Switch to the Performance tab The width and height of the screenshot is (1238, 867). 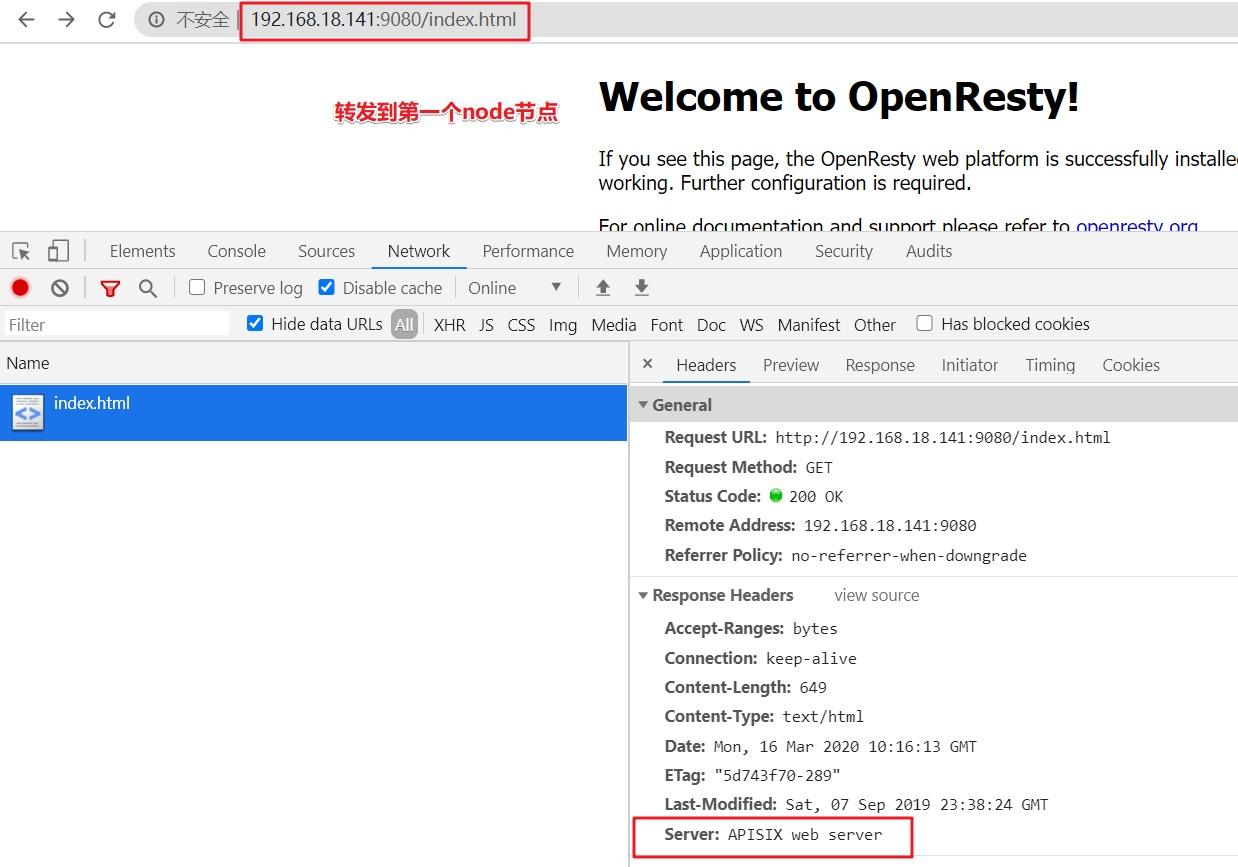(528, 251)
